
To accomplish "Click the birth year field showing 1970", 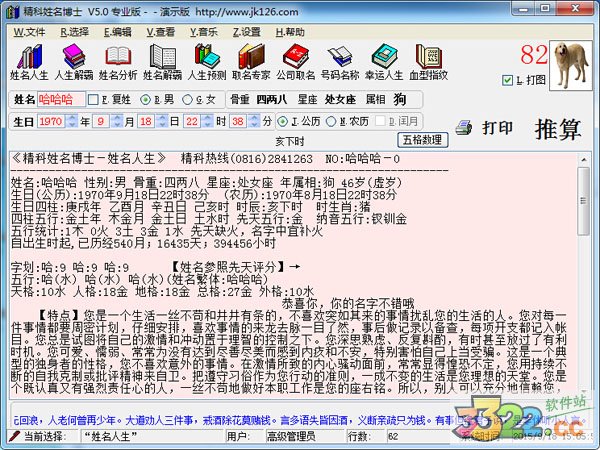I will pyautogui.click(x=52, y=121).
